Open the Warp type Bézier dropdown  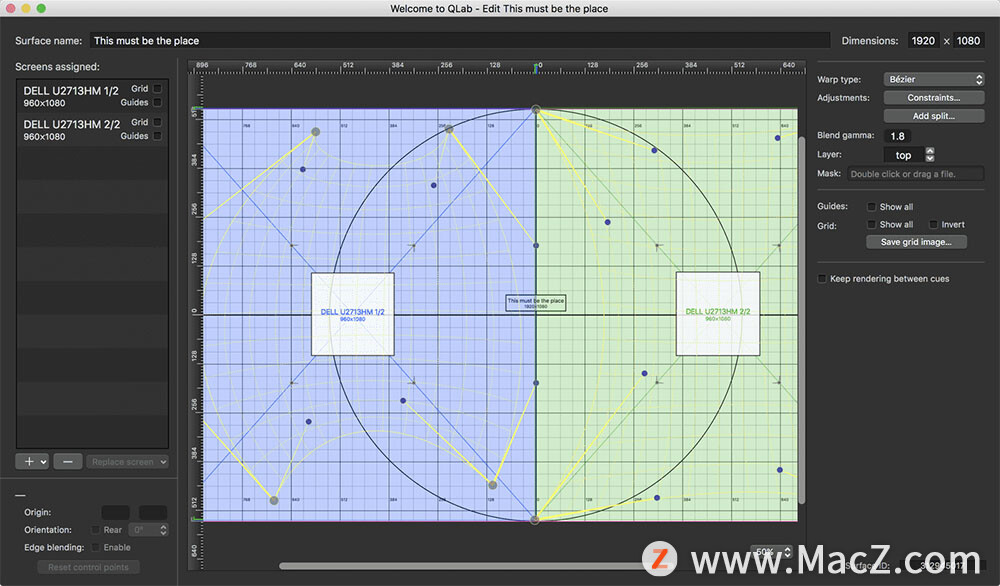point(934,79)
